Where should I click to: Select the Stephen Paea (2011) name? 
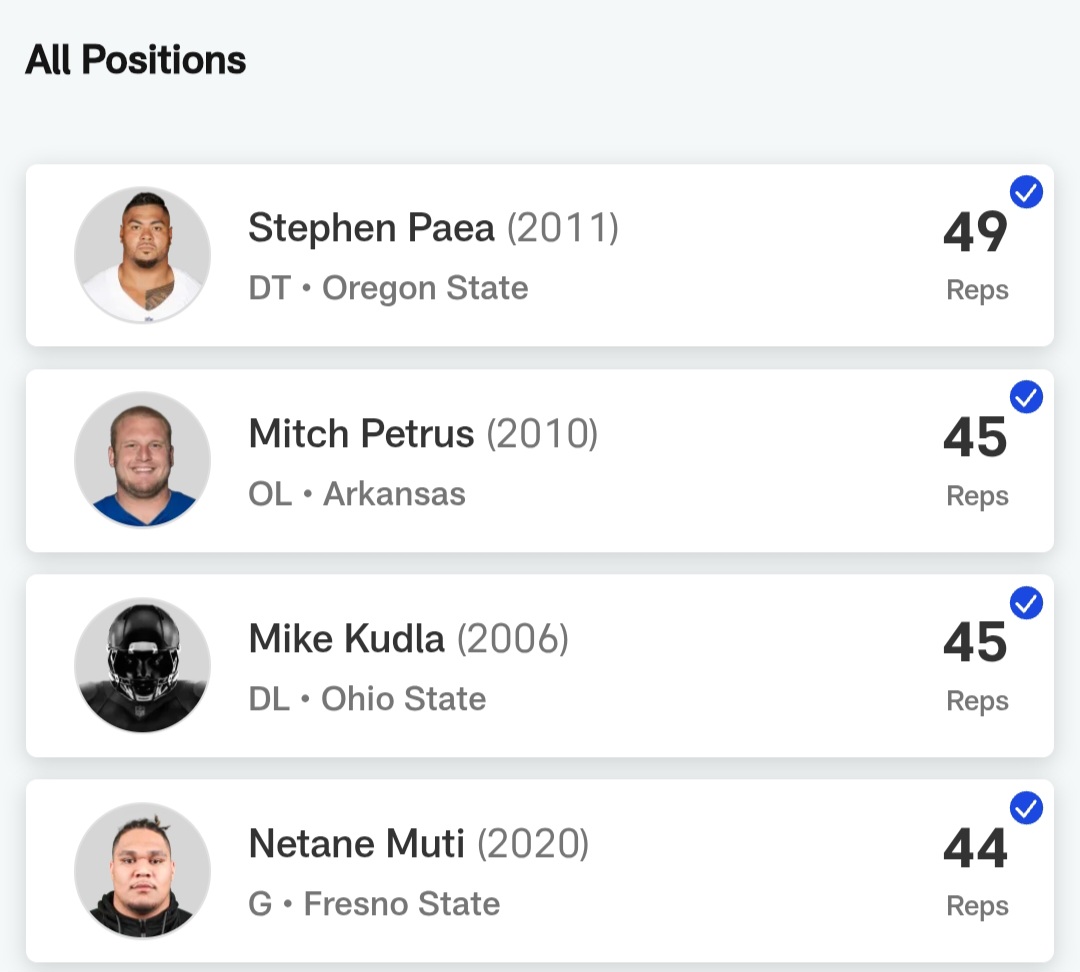tap(433, 228)
